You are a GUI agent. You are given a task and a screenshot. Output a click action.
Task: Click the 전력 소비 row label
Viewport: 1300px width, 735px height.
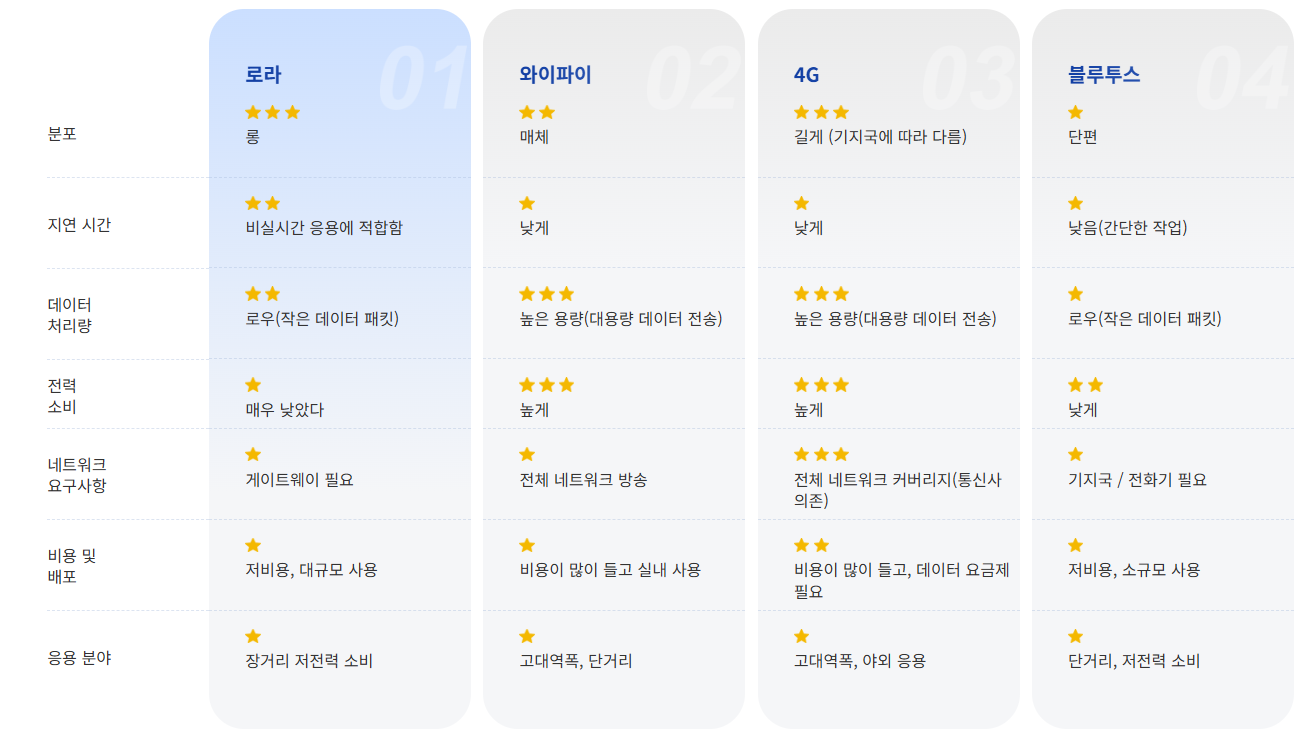(x=62, y=396)
